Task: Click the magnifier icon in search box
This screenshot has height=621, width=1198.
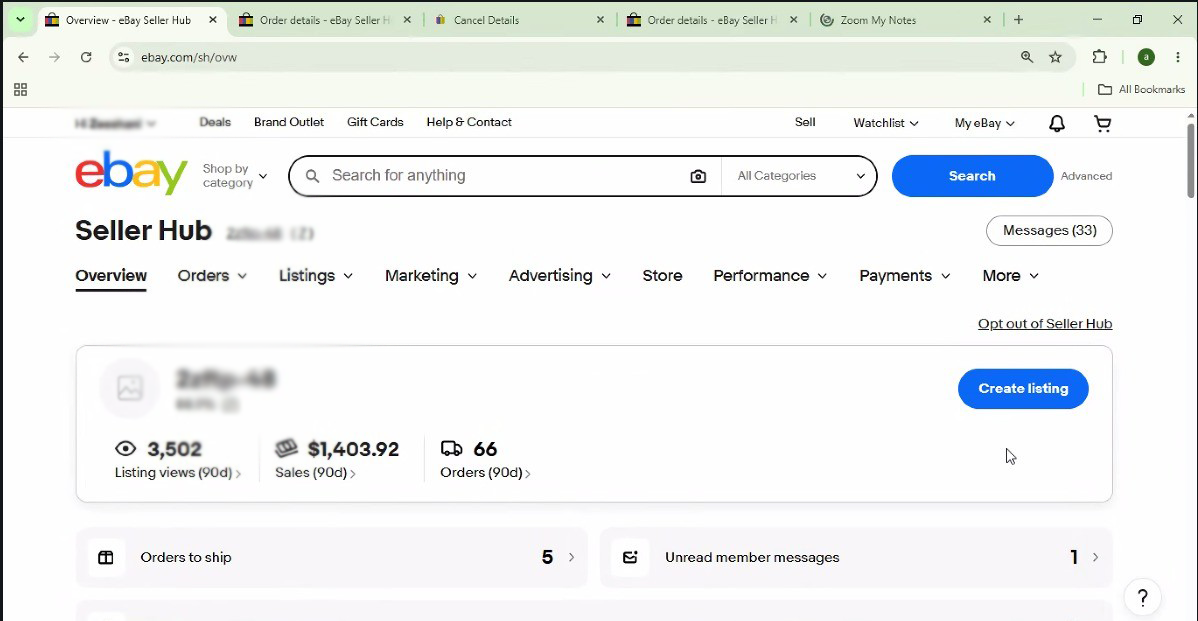Action: point(312,176)
